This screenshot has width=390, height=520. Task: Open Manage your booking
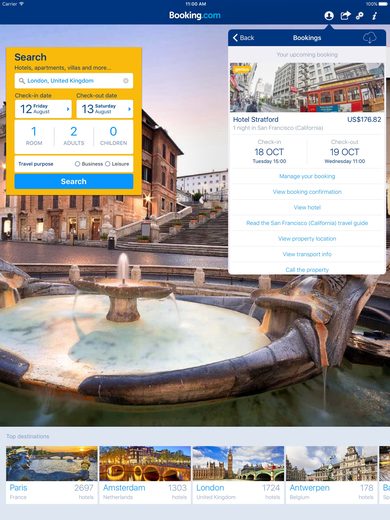tap(307, 176)
